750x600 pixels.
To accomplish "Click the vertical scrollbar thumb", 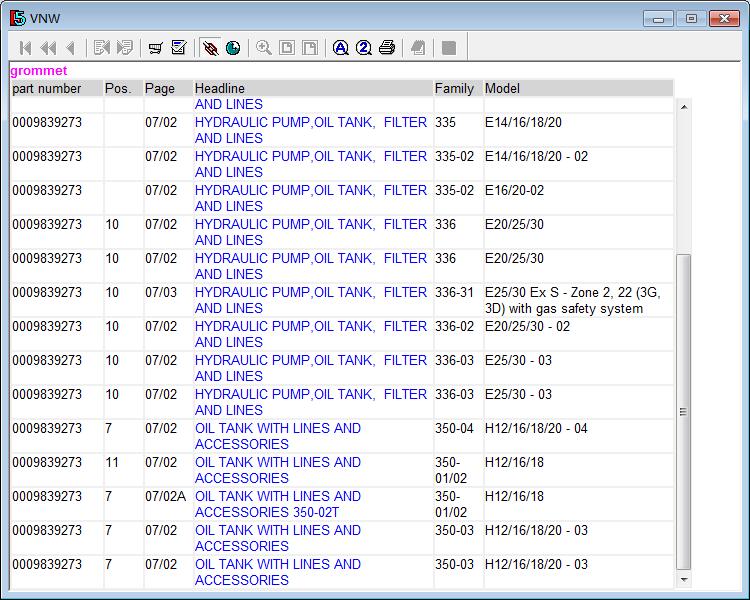I will [x=684, y=412].
